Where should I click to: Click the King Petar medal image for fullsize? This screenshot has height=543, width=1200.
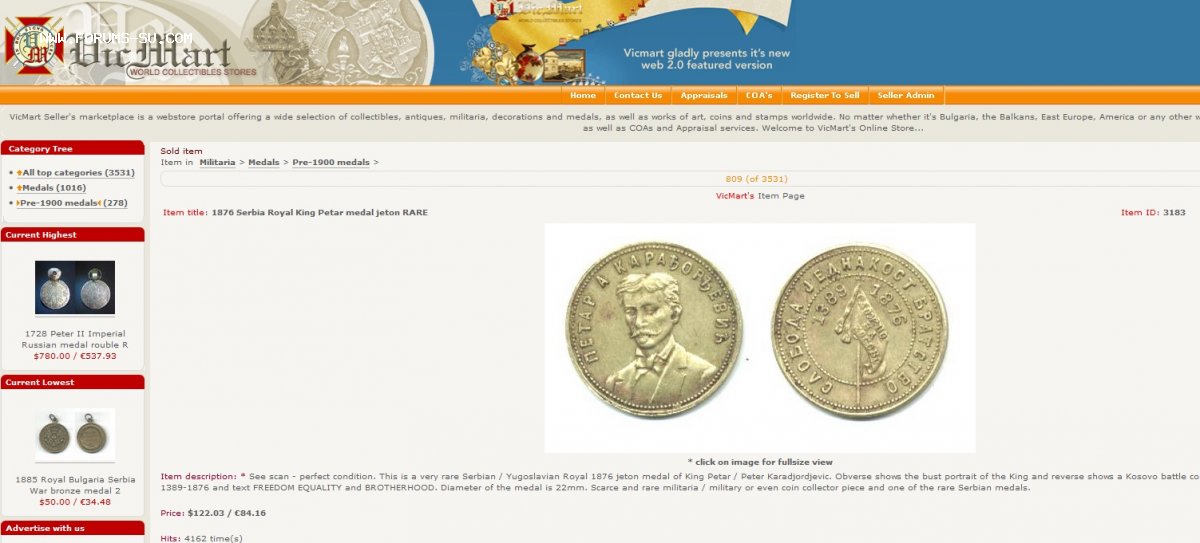[x=760, y=338]
